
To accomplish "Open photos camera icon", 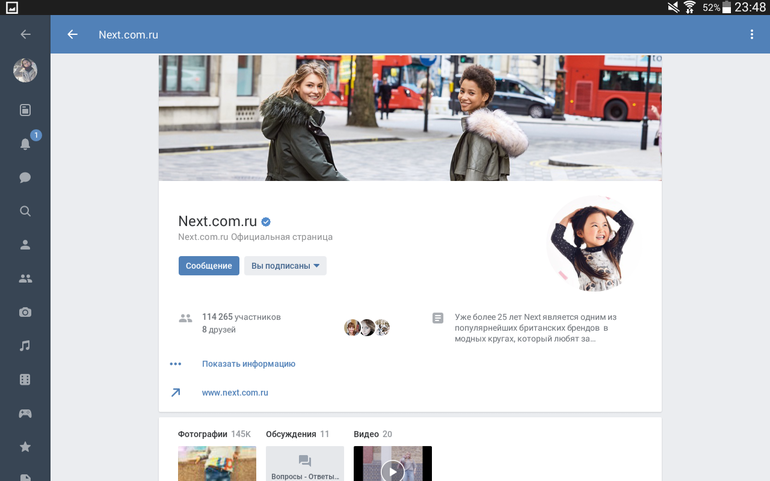I will (x=25, y=312).
